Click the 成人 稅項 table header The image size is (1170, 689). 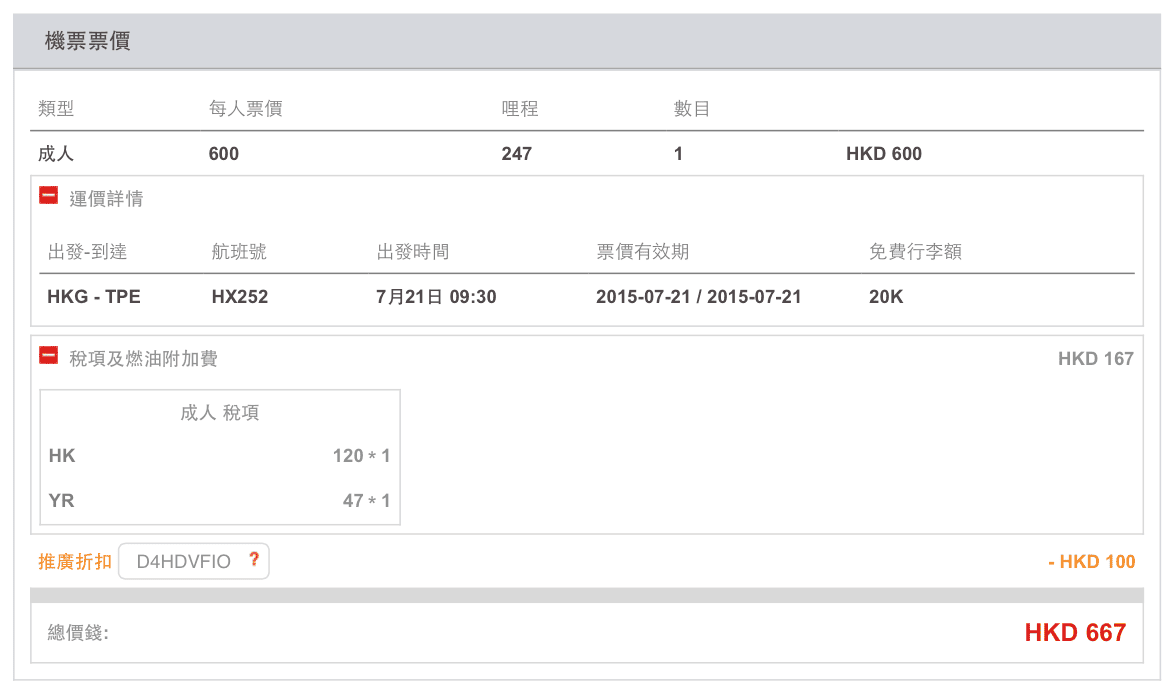coord(220,412)
